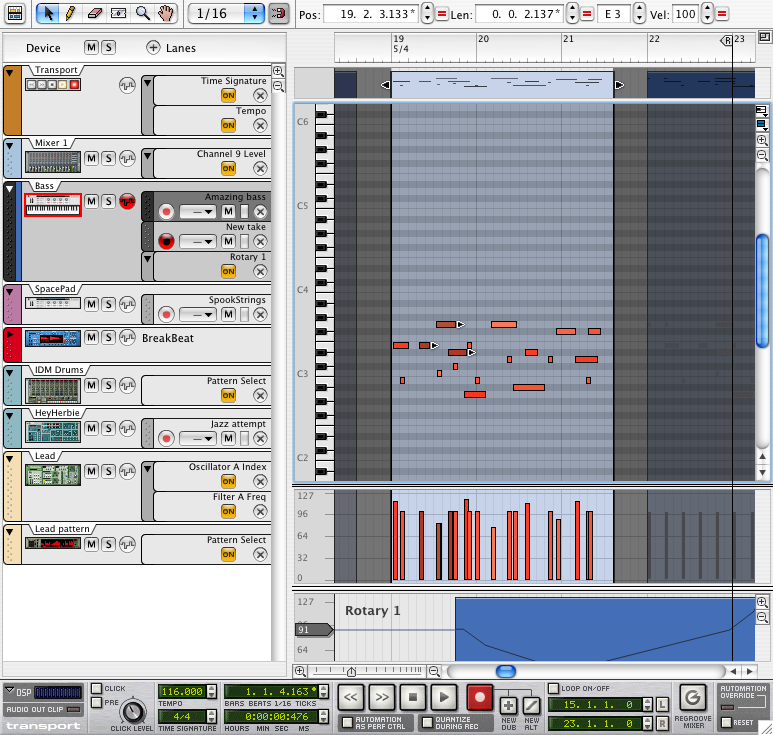Collapse the Transport track
Image resolution: width=773 pixels, height=735 pixels.
10,73
